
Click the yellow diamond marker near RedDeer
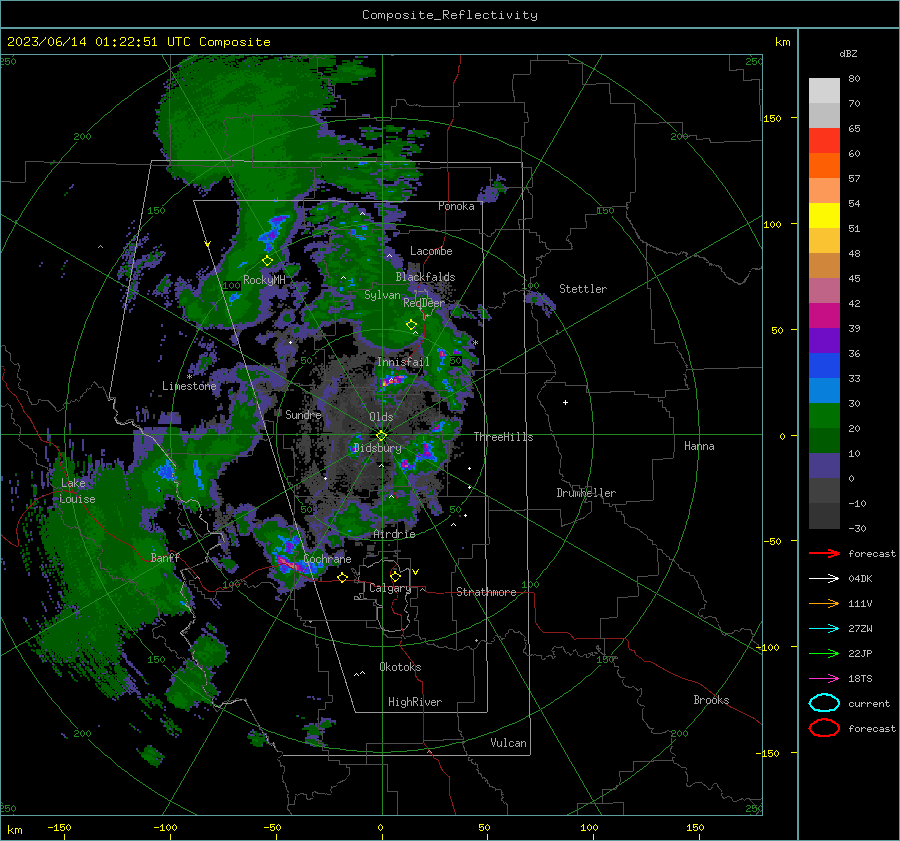click(411, 325)
